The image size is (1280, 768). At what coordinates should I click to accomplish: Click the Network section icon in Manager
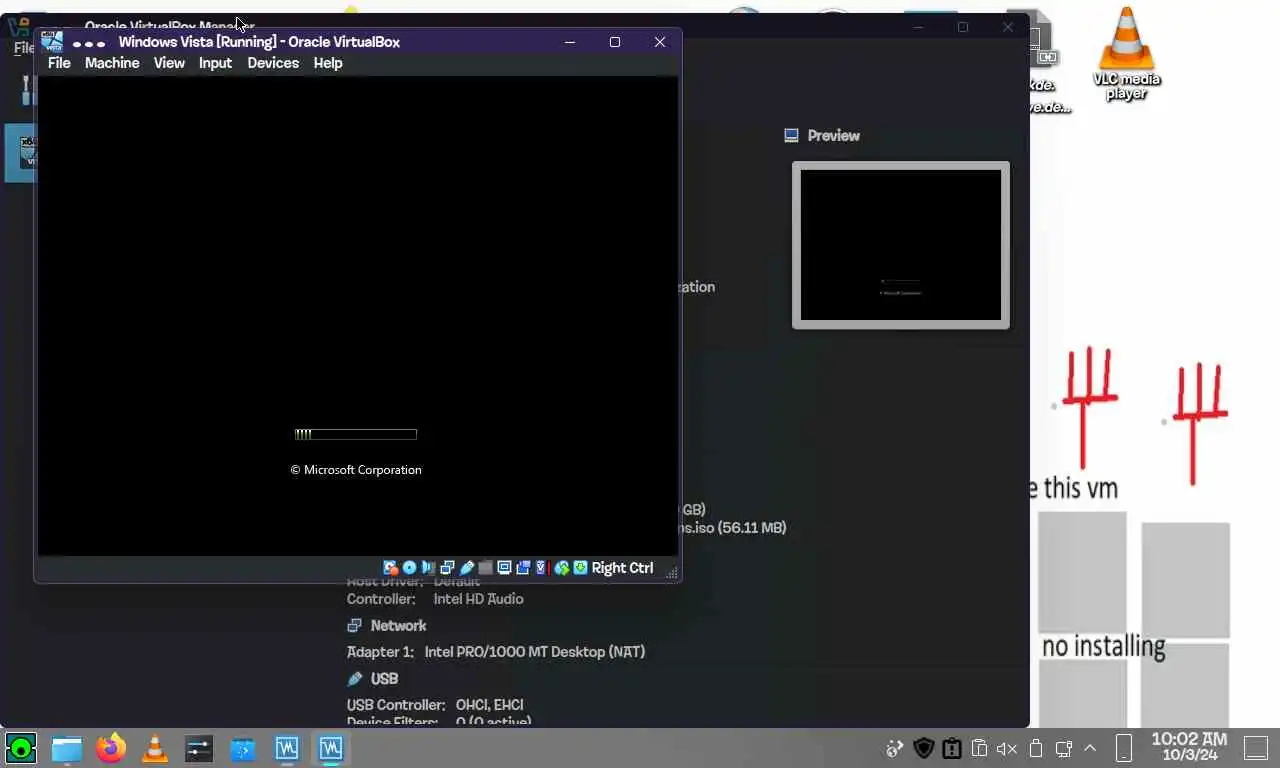[354, 625]
